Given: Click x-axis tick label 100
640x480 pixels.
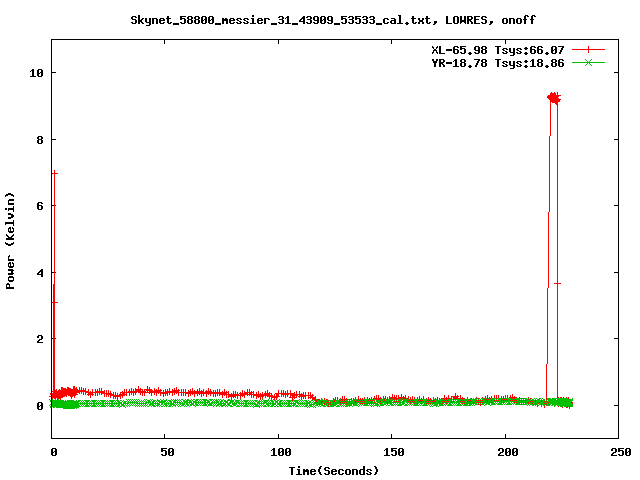Looking at the screenshot, I should tap(280, 452).
